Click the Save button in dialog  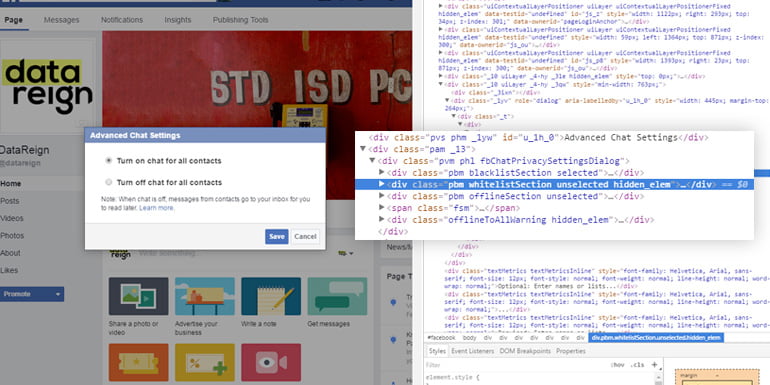coord(276,237)
